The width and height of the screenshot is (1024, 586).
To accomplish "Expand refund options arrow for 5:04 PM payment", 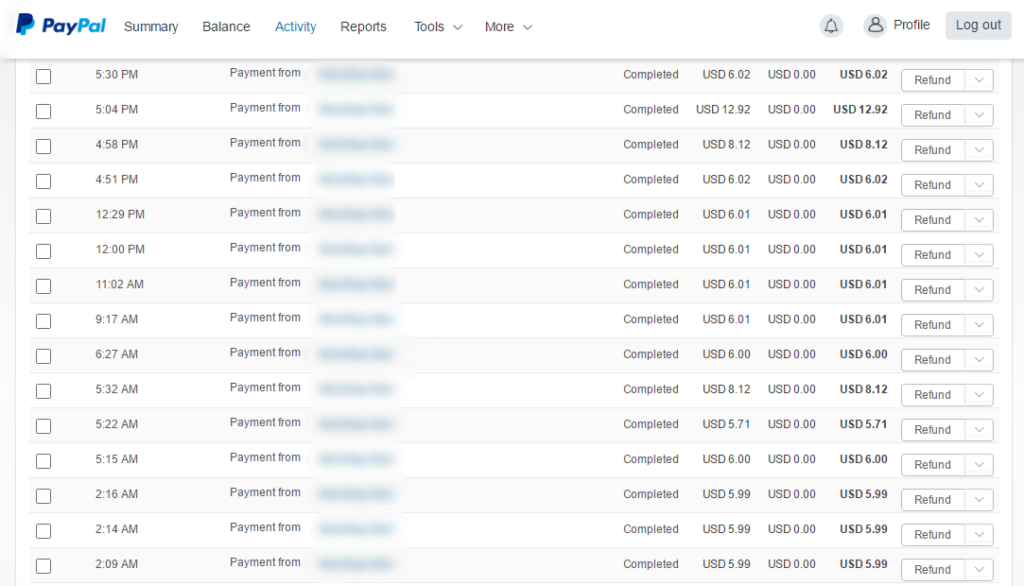I will 979,115.
